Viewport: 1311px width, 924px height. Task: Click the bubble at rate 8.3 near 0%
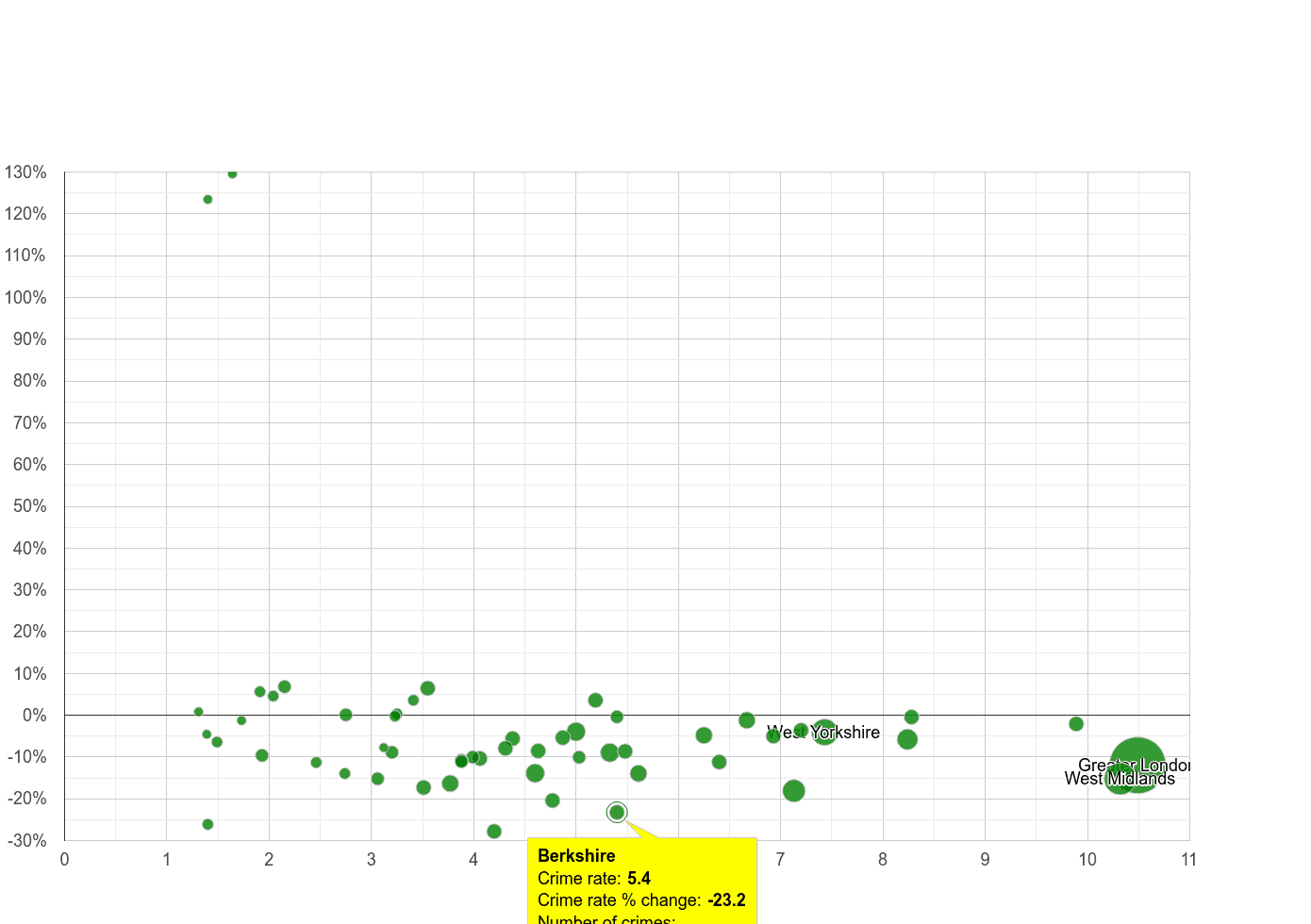(x=911, y=718)
